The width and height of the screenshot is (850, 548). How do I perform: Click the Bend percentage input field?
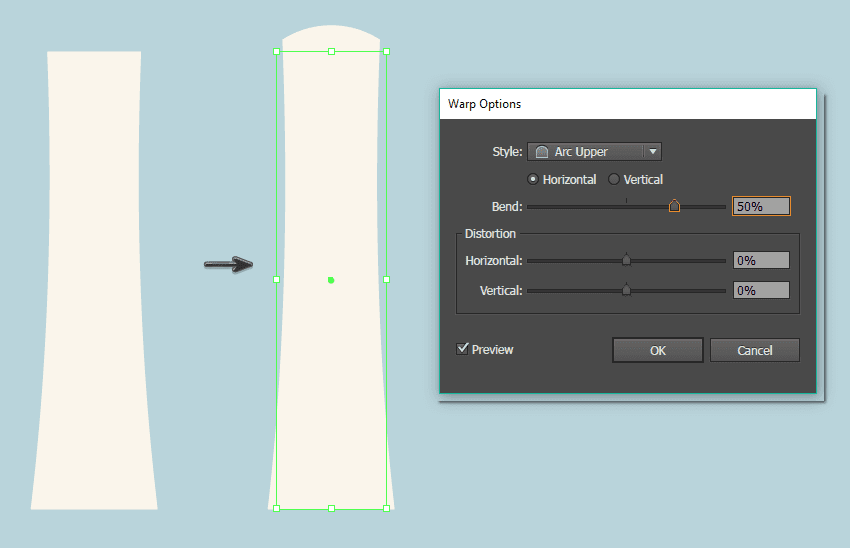click(761, 206)
